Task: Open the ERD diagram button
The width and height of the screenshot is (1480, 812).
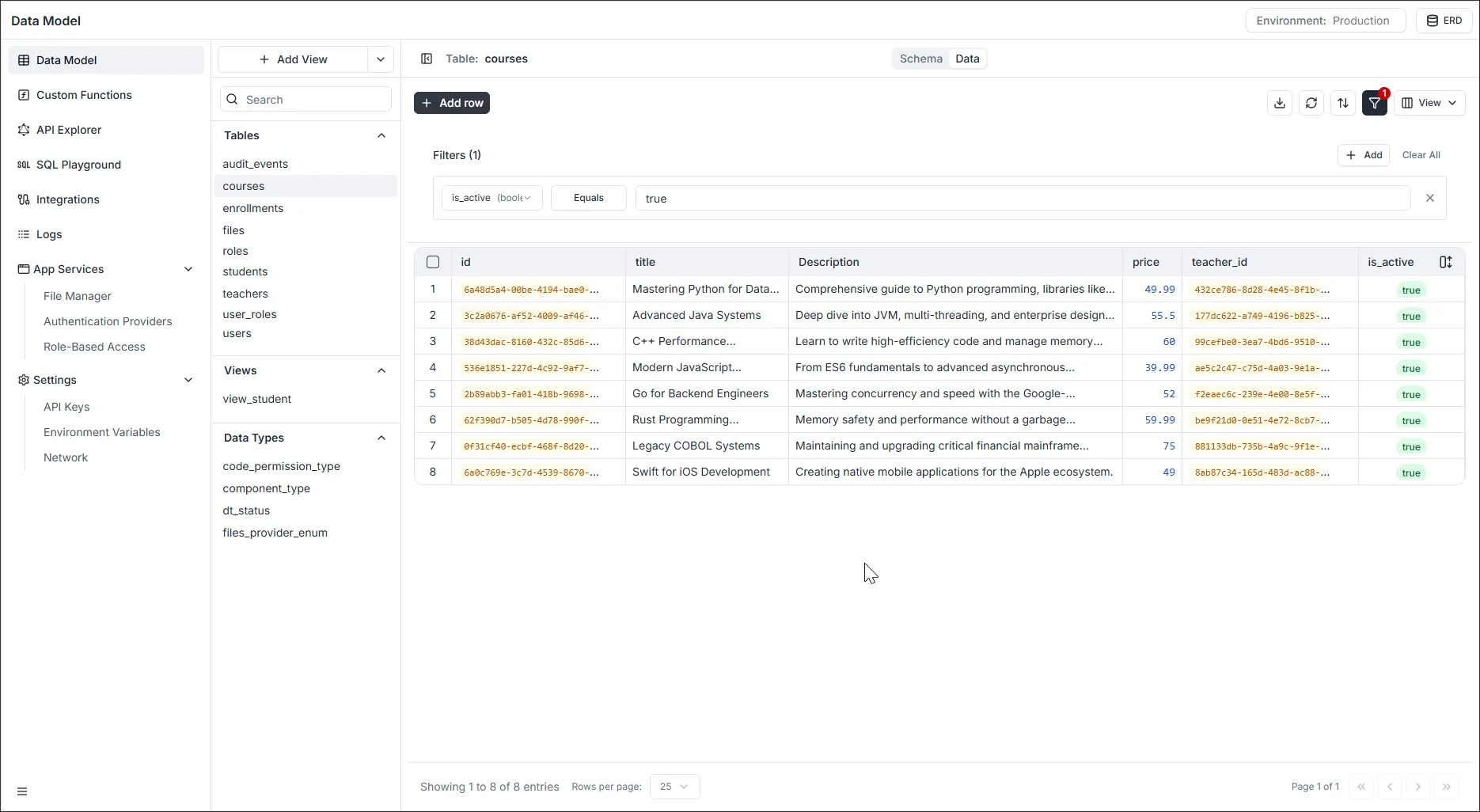Action: (1444, 21)
